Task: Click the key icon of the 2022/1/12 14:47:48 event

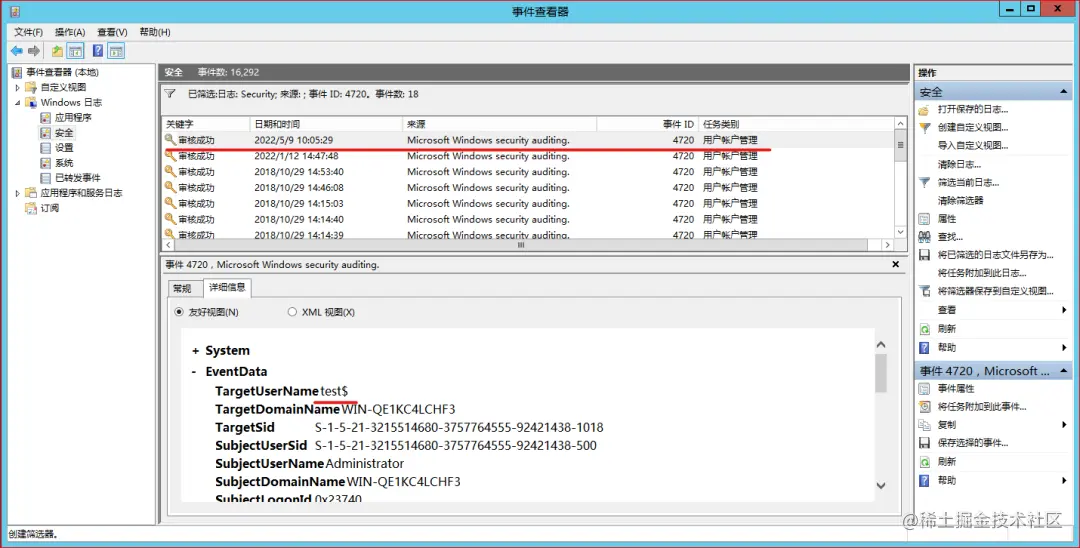Action: (170, 156)
